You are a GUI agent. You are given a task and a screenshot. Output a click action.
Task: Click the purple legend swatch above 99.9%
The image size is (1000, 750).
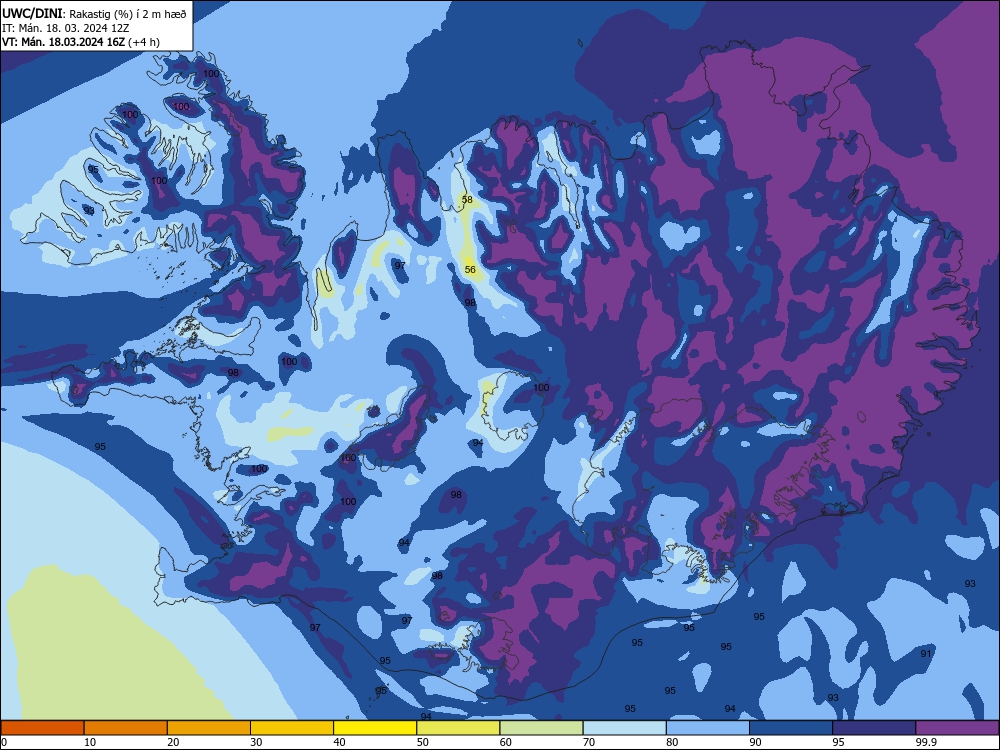[x=957, y=728]
